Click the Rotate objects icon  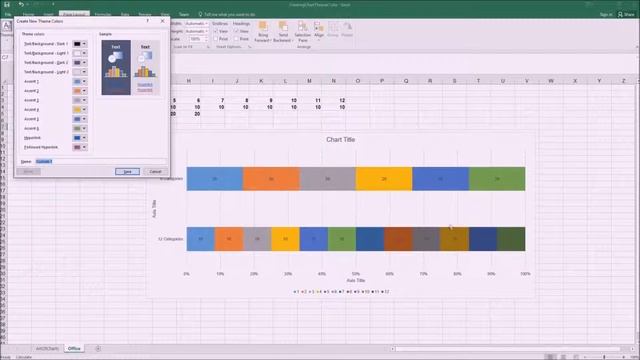[x=347, y=27]
